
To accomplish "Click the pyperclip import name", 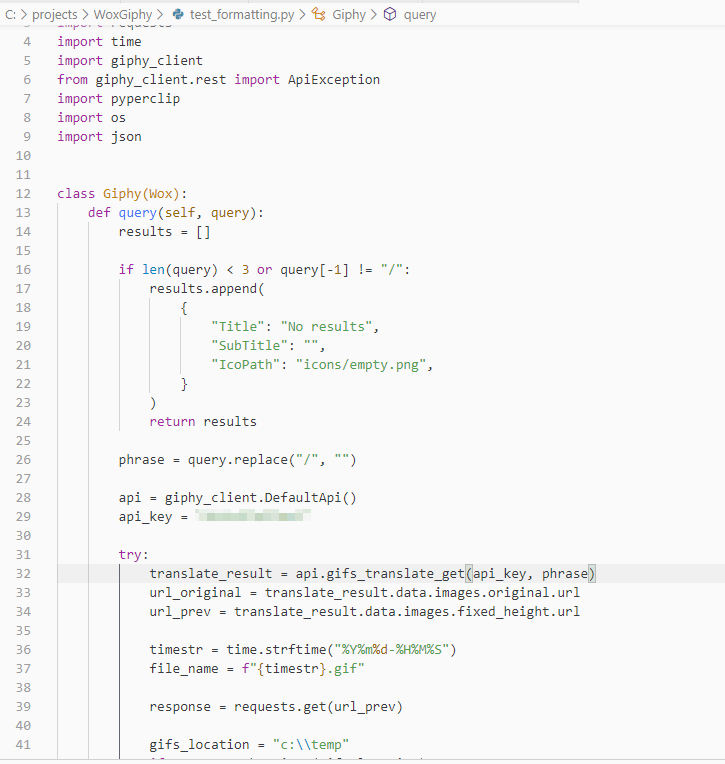I will [x=141, y=98].
